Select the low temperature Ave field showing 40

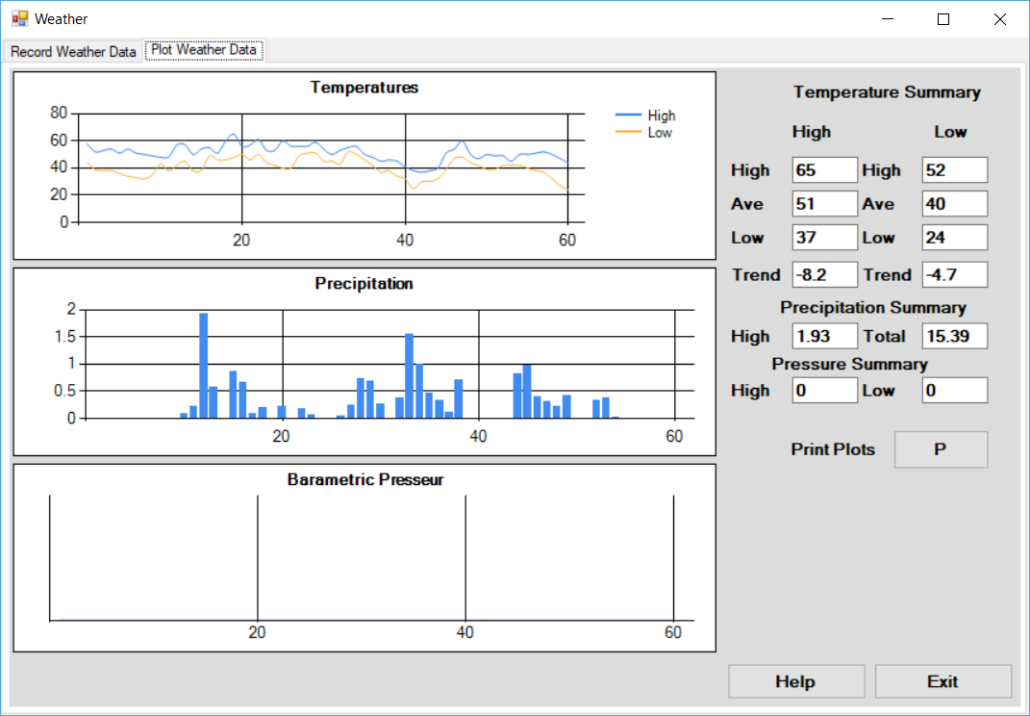pos(954,204)
